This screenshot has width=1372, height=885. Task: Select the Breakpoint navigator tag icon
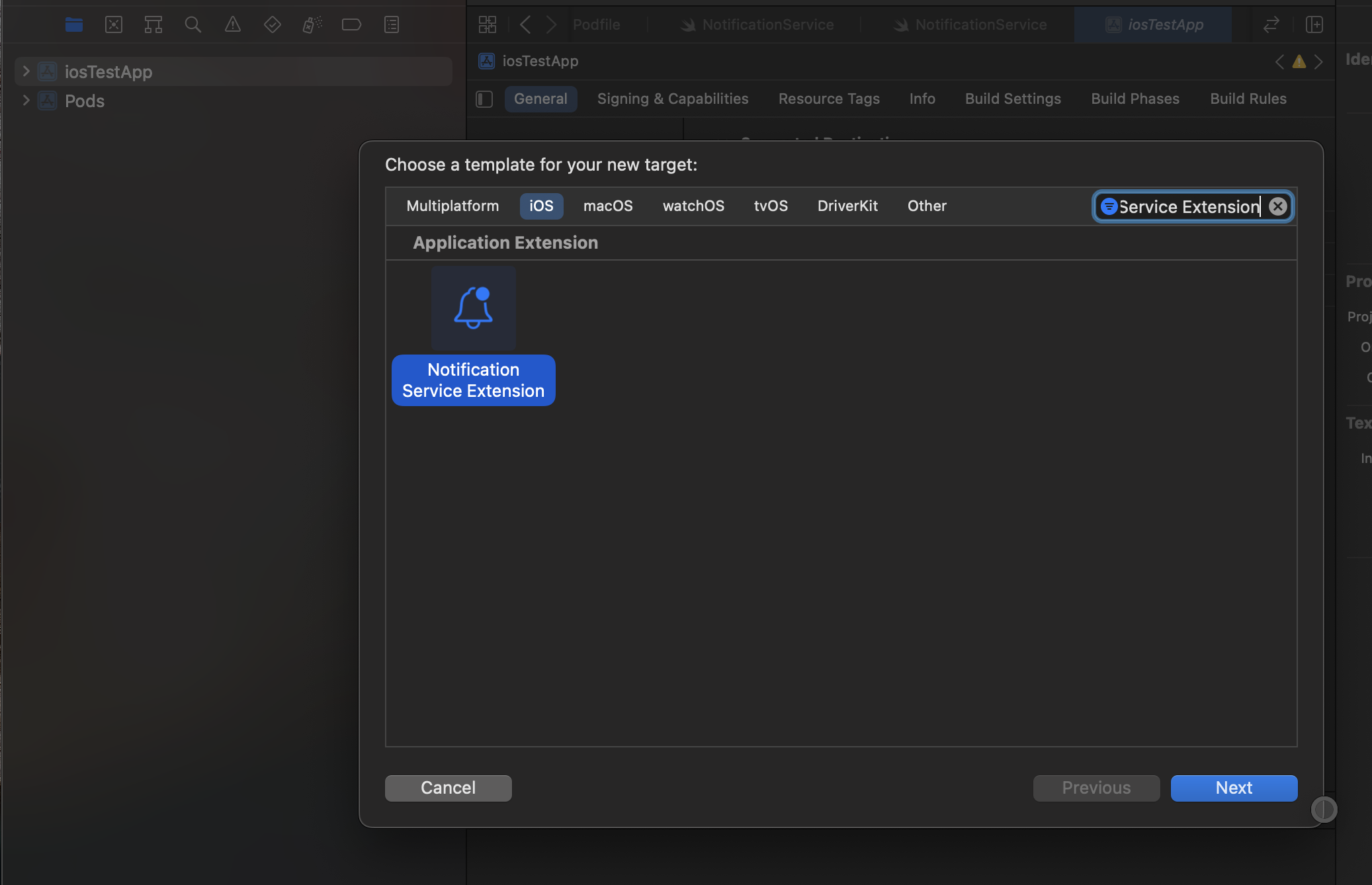pos(352,24)
